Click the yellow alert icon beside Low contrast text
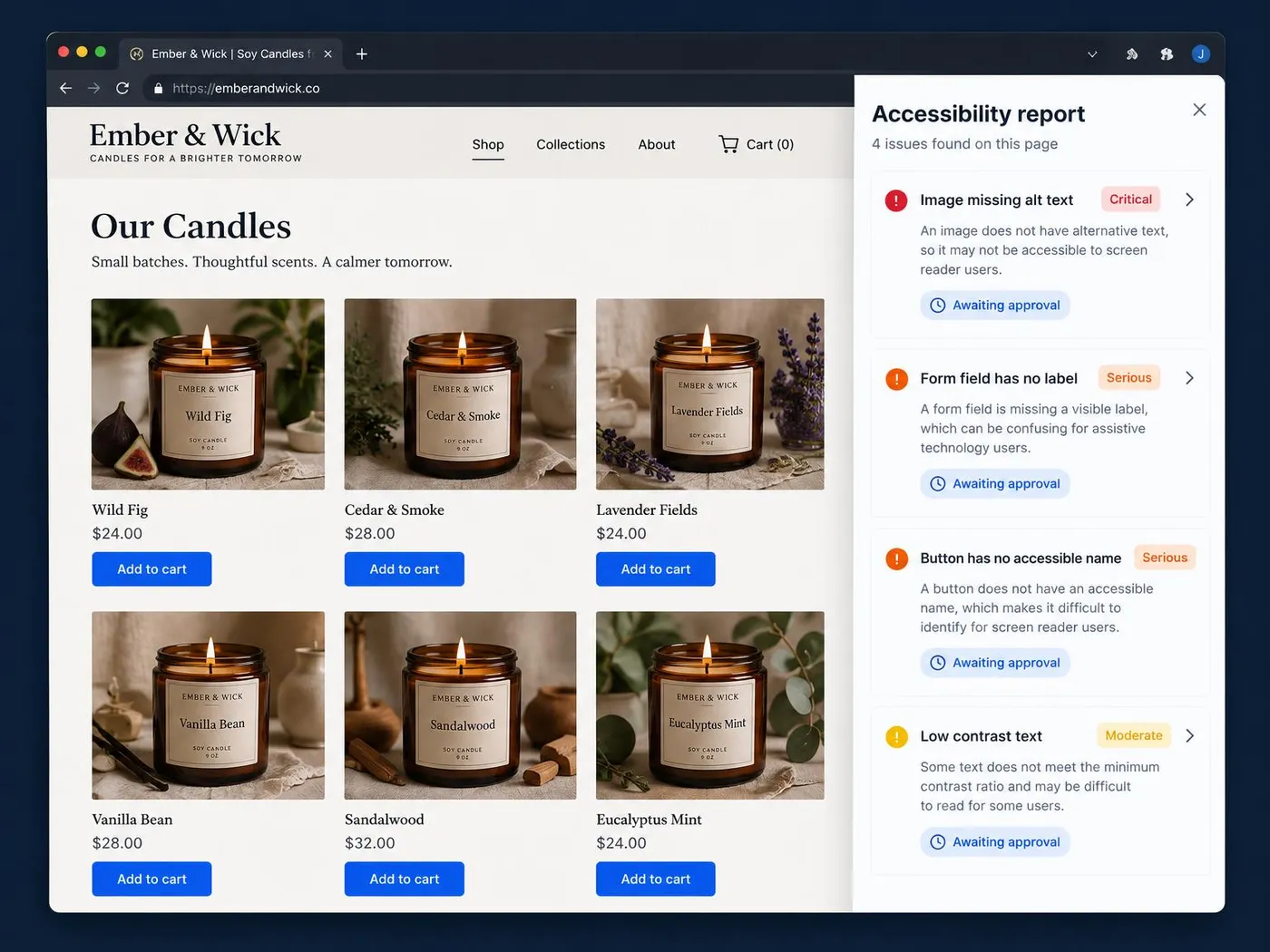1270x952 pixels. (x=896, y=736)
